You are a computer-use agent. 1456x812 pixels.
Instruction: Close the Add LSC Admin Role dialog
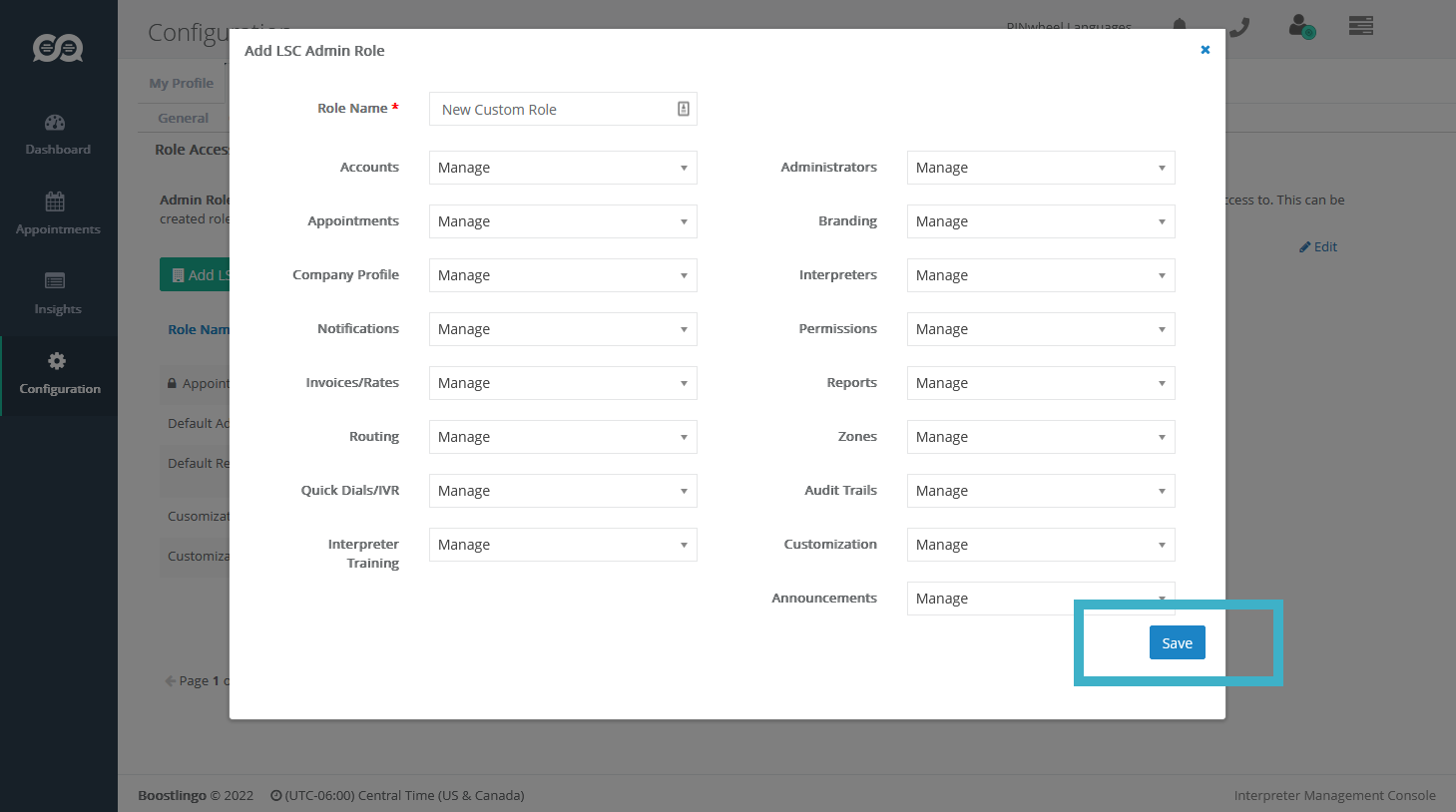point(1205,50)
